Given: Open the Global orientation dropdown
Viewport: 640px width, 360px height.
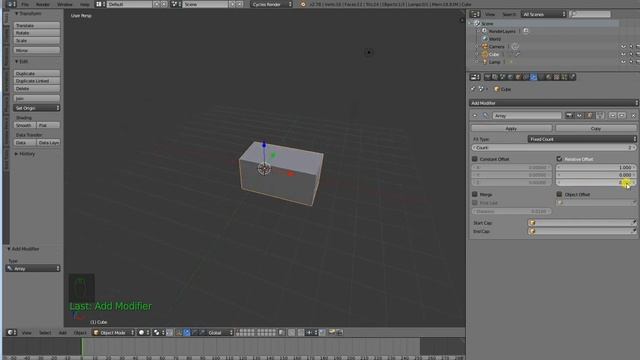Looking at the screenshot, I should (x=220, y=332).
